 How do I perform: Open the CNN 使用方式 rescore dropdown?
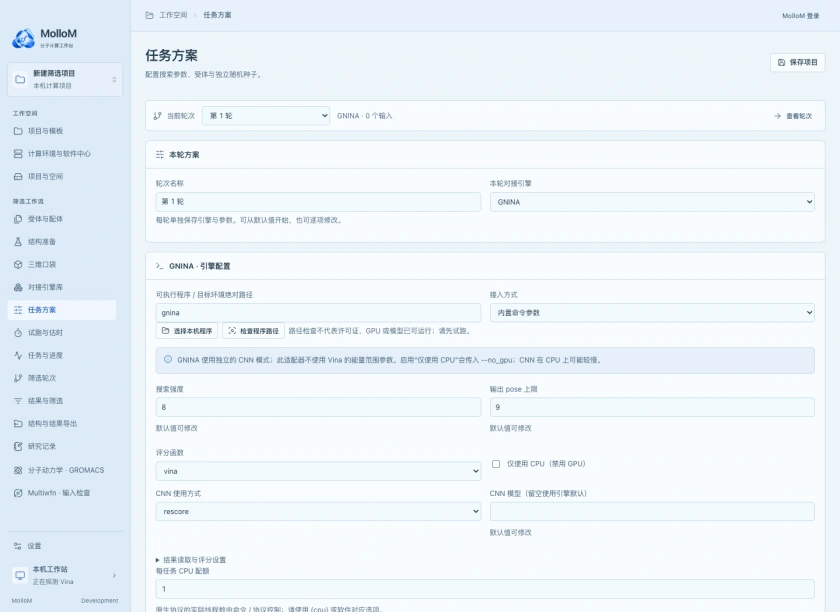click(318, 512)
